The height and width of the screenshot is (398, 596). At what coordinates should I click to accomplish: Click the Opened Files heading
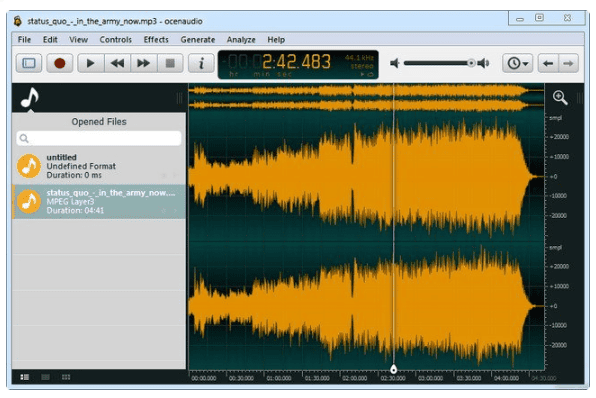point(99,122)
